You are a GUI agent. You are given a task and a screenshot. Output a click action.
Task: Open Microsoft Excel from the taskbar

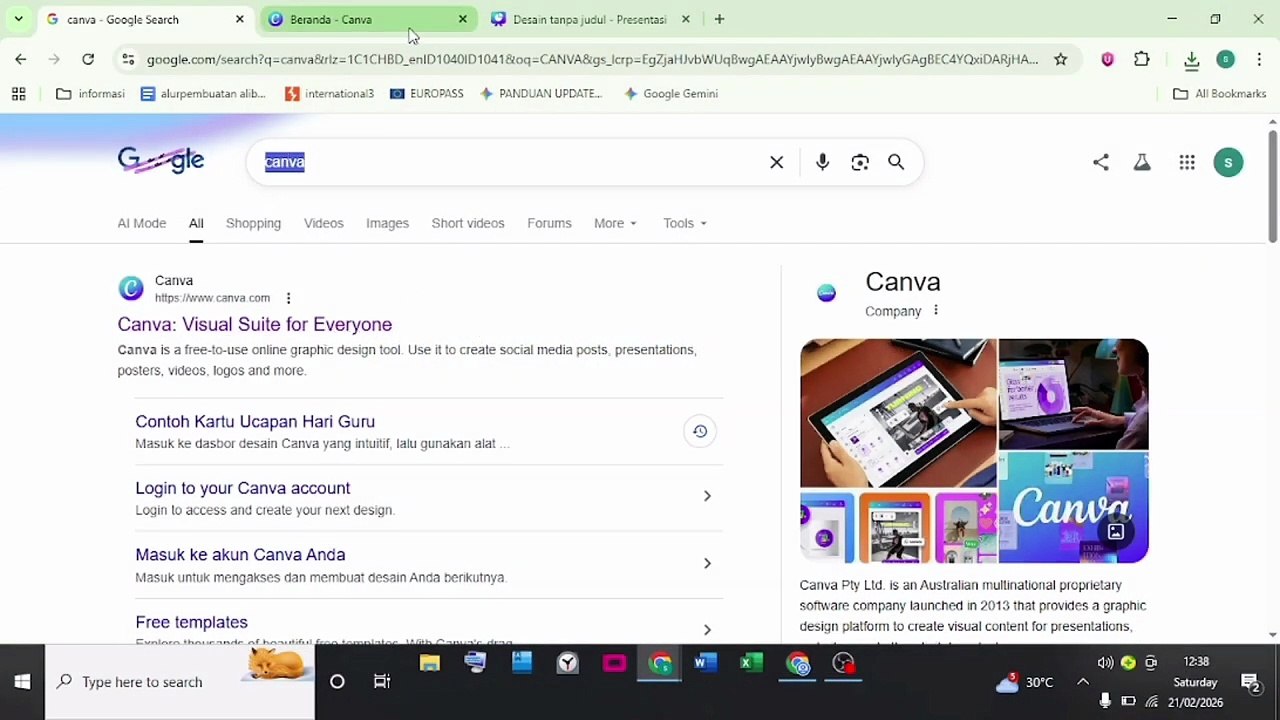point(752,663)
